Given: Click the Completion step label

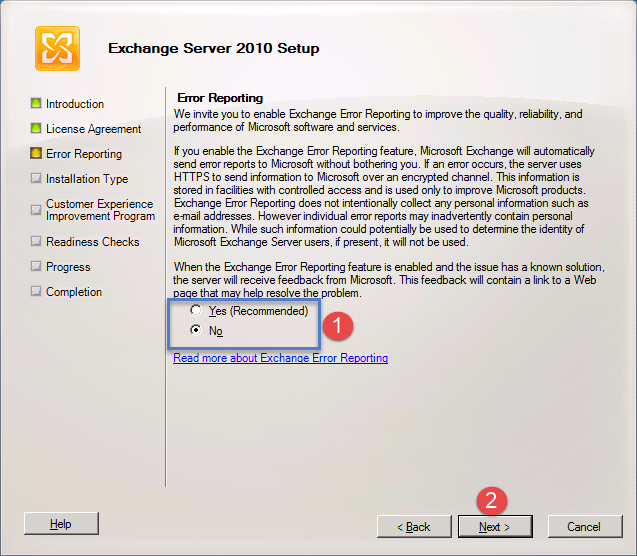Looking at the screenshot, I should tap(74, 292).
